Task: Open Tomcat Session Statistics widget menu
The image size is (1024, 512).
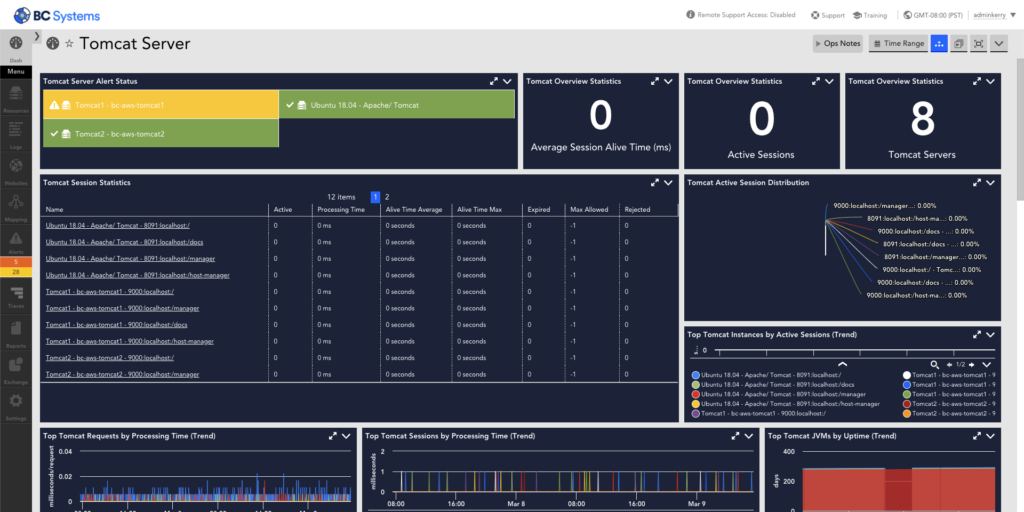Action: (668, 183)
